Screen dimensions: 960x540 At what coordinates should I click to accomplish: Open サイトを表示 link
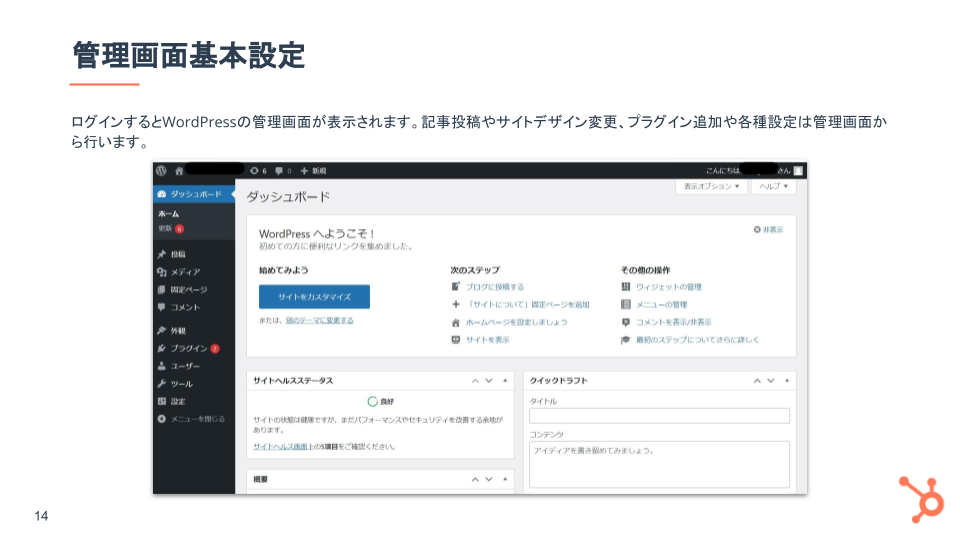[x=487, y=340]
